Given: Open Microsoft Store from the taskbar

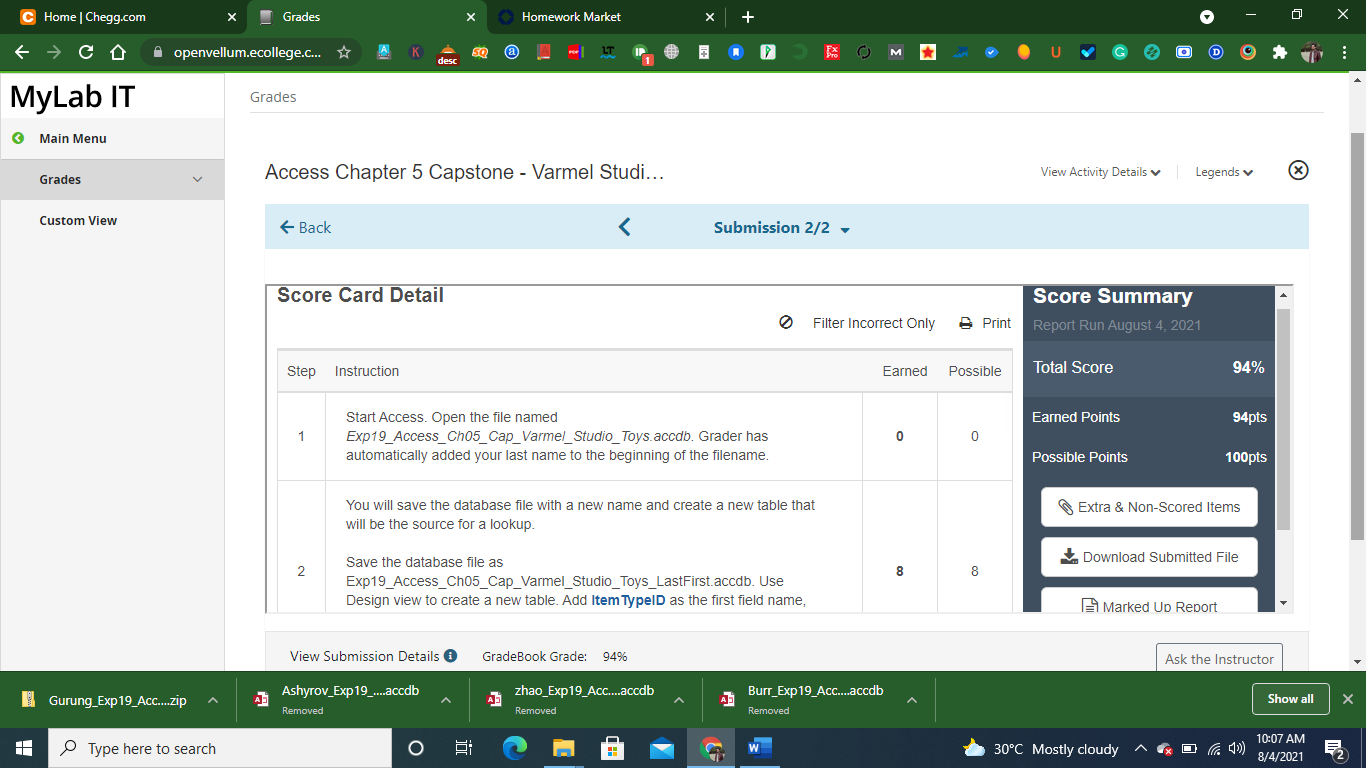Looking at the screenshot, I should point(612,748).
